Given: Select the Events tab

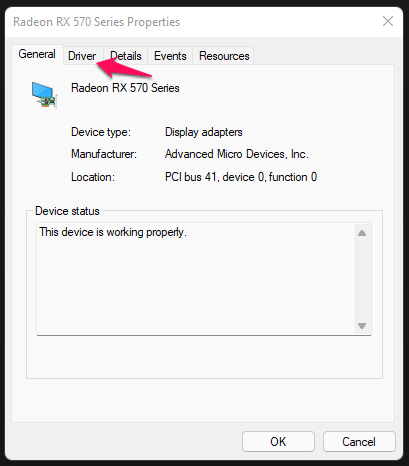Looking at the screenshot, I should pyautogui.click(x=170, y=56).
